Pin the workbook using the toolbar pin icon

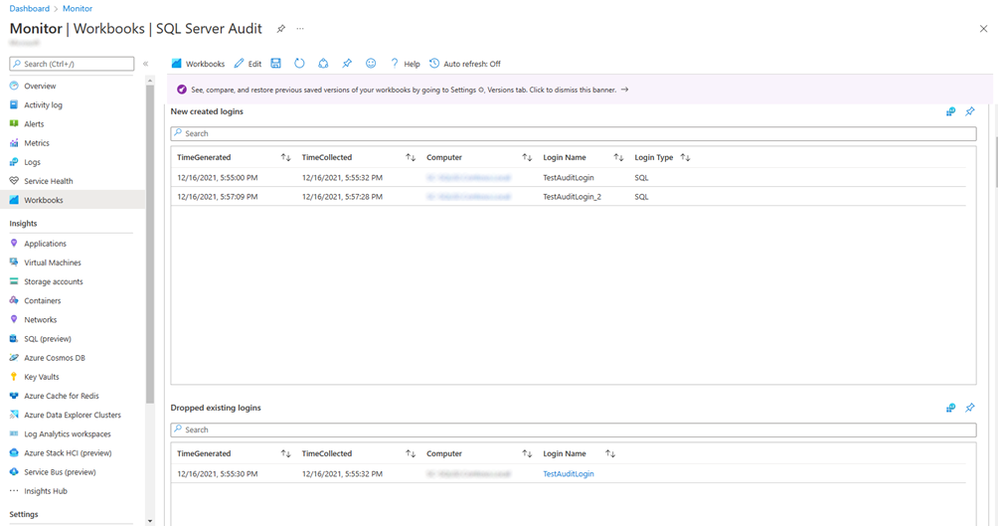coord(347,63)
